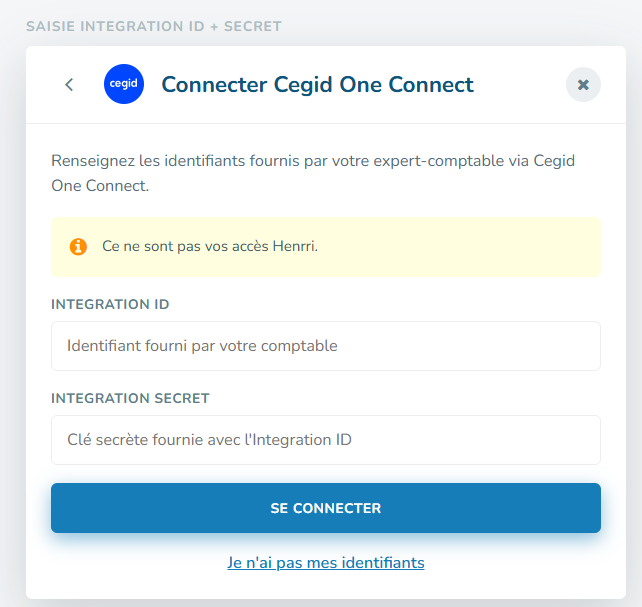The width and height of the screenshot is (642, 607).
Task: Return to previous step via header back arrow
Action: [69, 85]
